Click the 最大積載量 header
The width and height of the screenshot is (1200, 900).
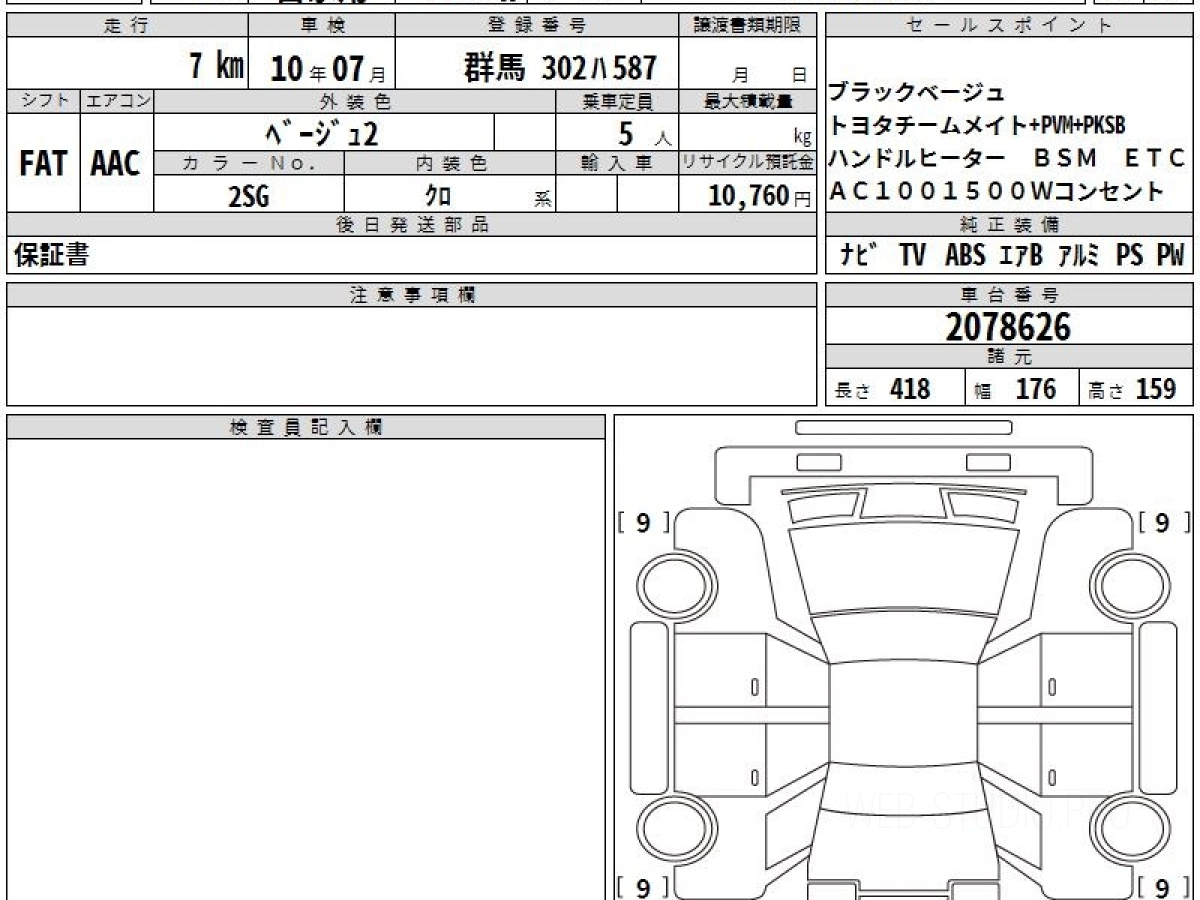[x=748, y=101]
